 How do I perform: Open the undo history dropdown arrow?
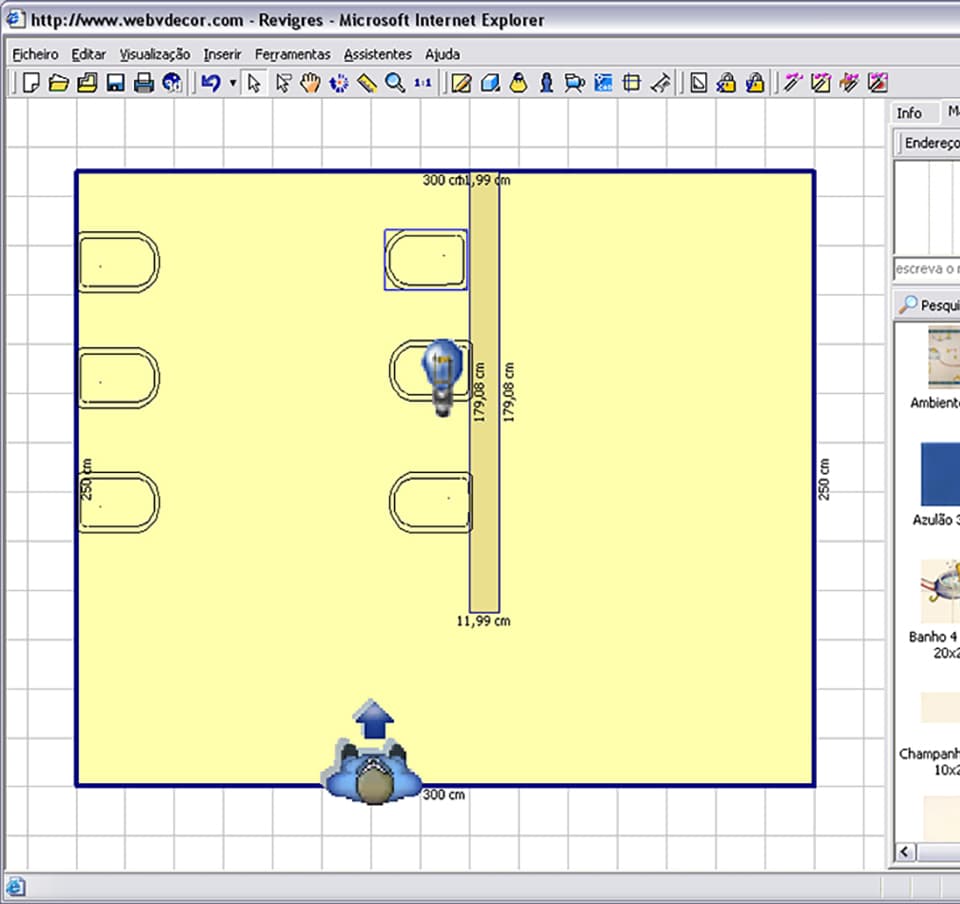[x=232, y=83]
